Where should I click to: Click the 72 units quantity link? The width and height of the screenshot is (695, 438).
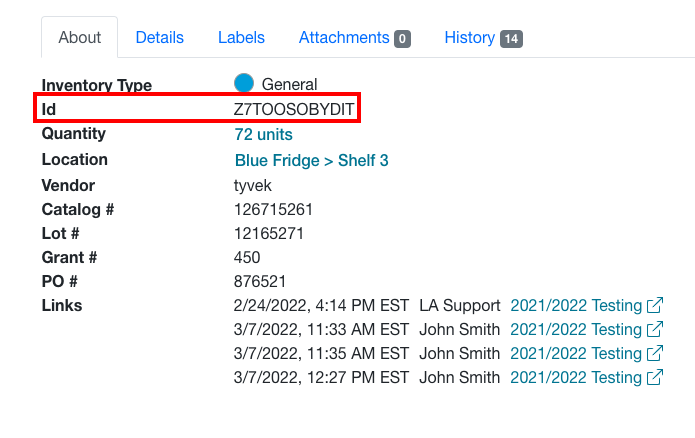coord(263,134)
